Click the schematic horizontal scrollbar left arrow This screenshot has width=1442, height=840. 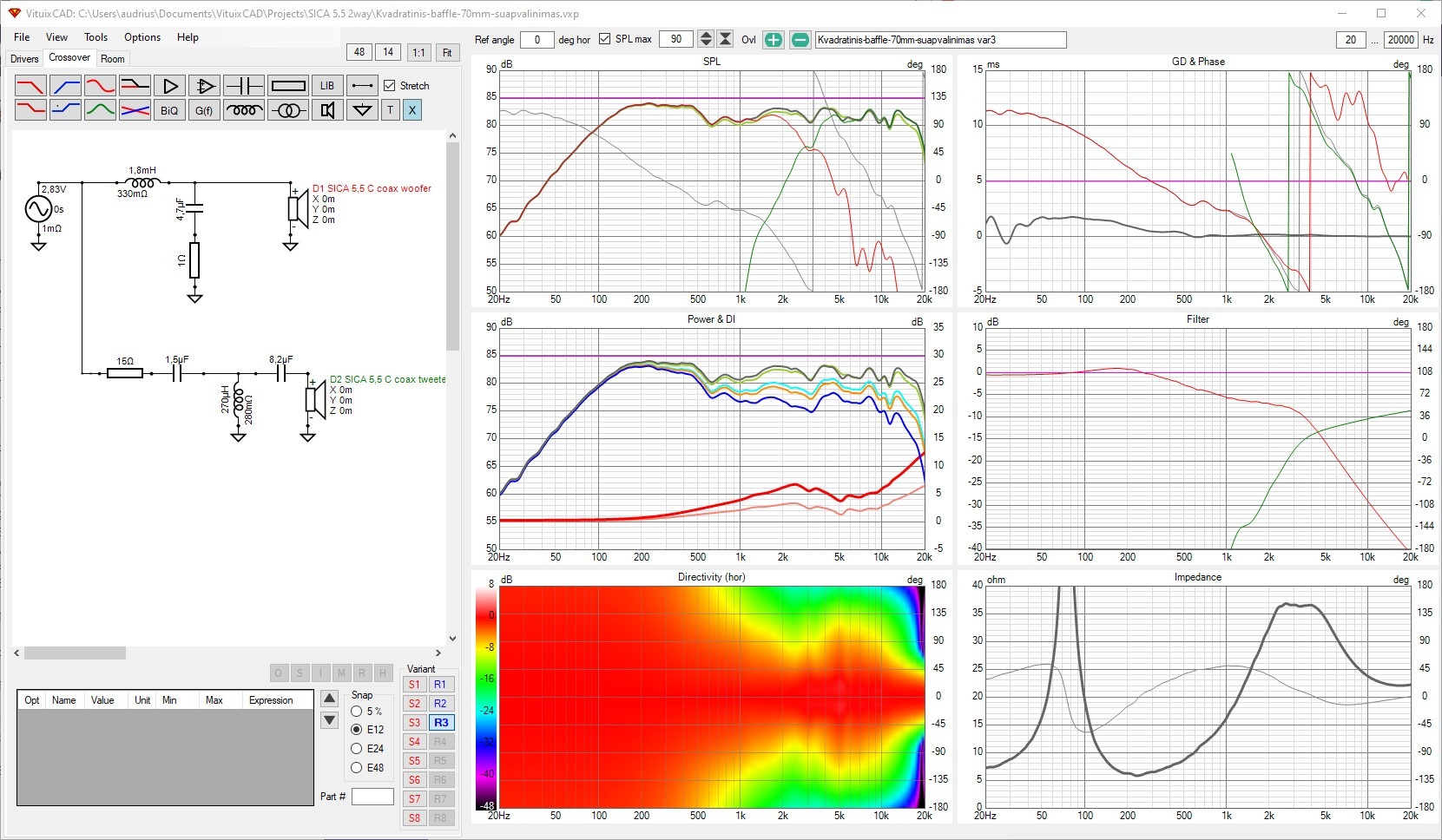coord(17,653)
